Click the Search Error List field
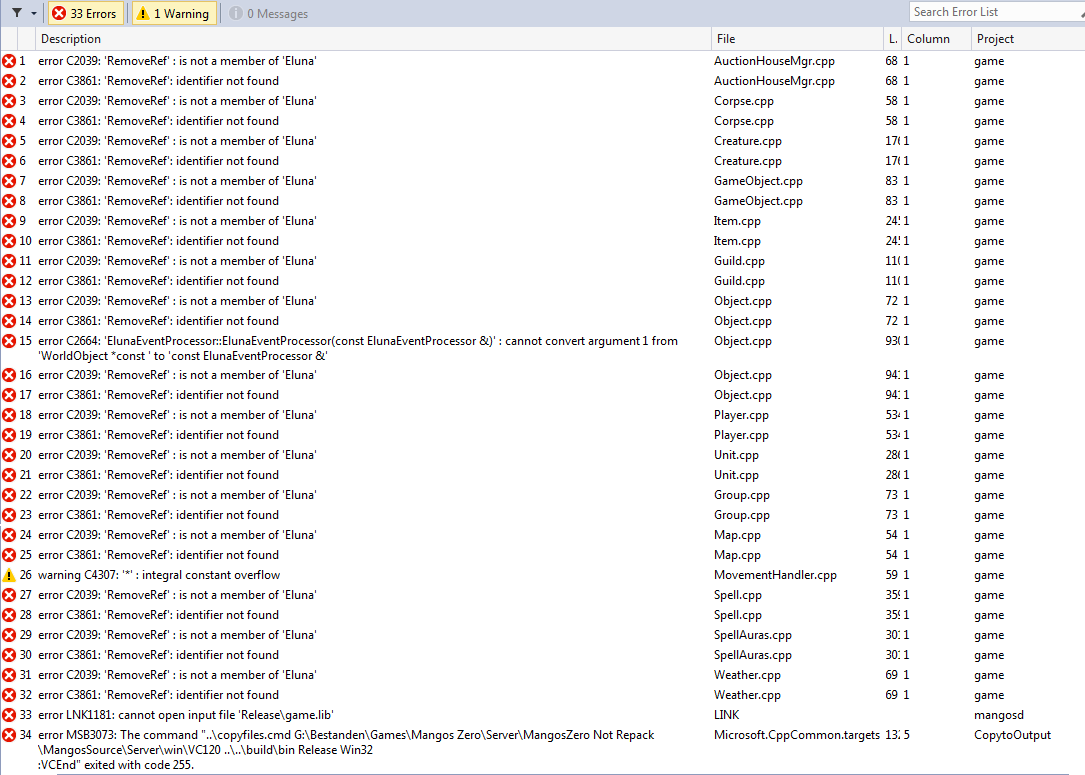 click(x=995, y=12)
